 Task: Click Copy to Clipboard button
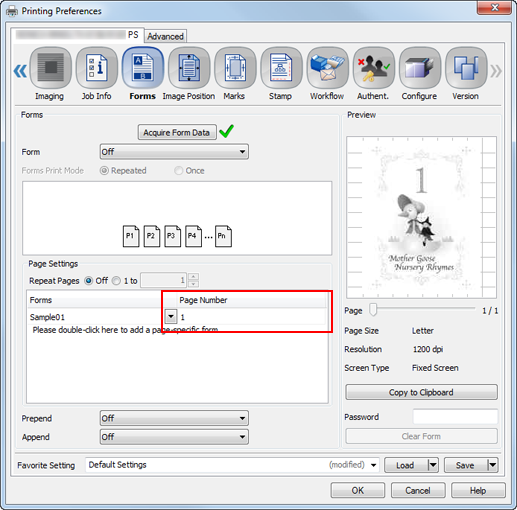421,392
